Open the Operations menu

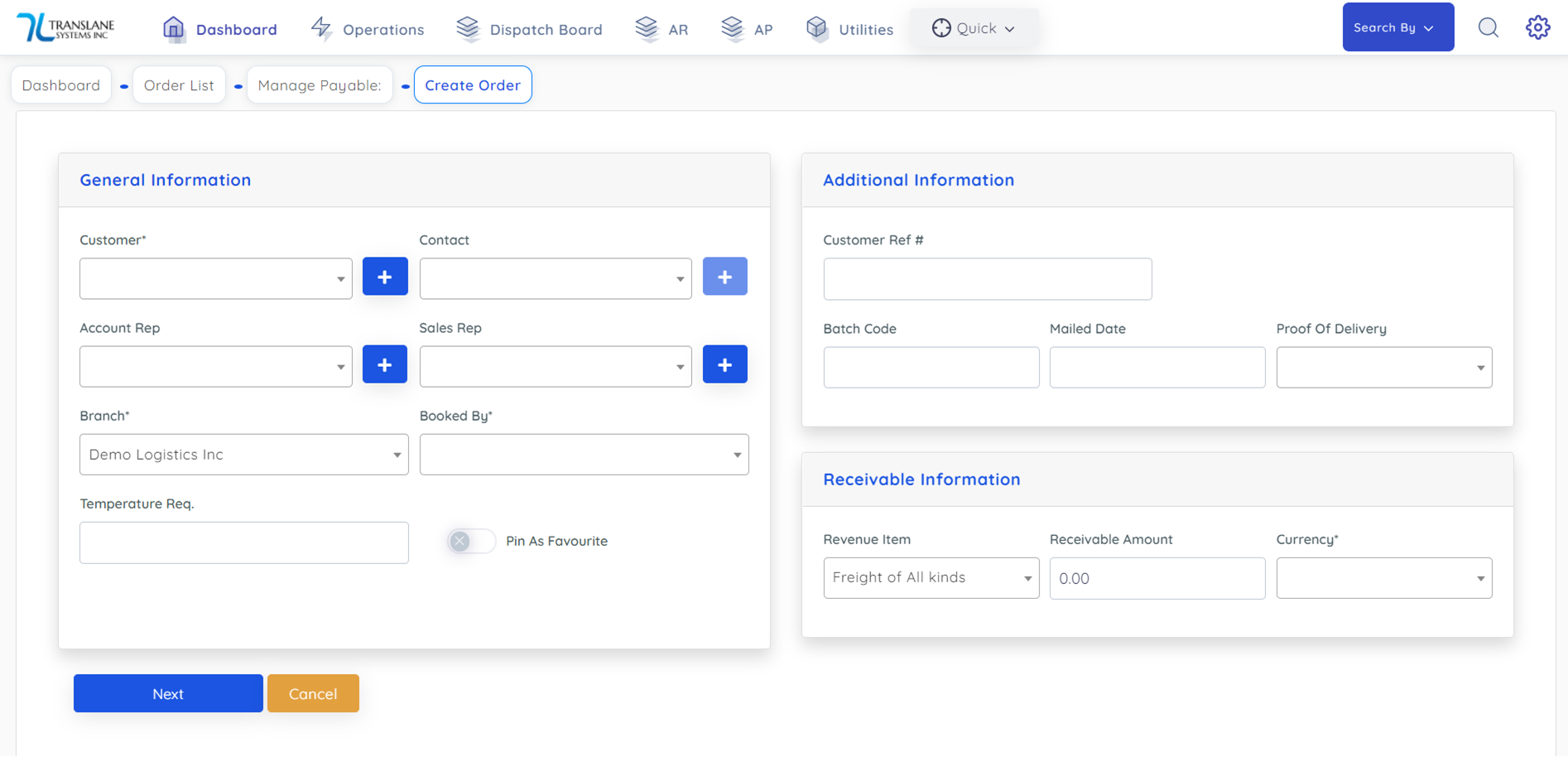tap(368, 30)
